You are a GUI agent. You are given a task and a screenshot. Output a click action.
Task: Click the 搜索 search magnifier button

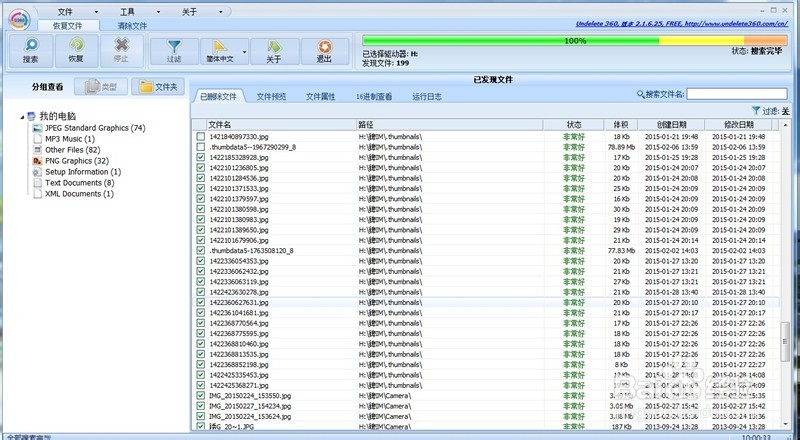tap(31, 51)
